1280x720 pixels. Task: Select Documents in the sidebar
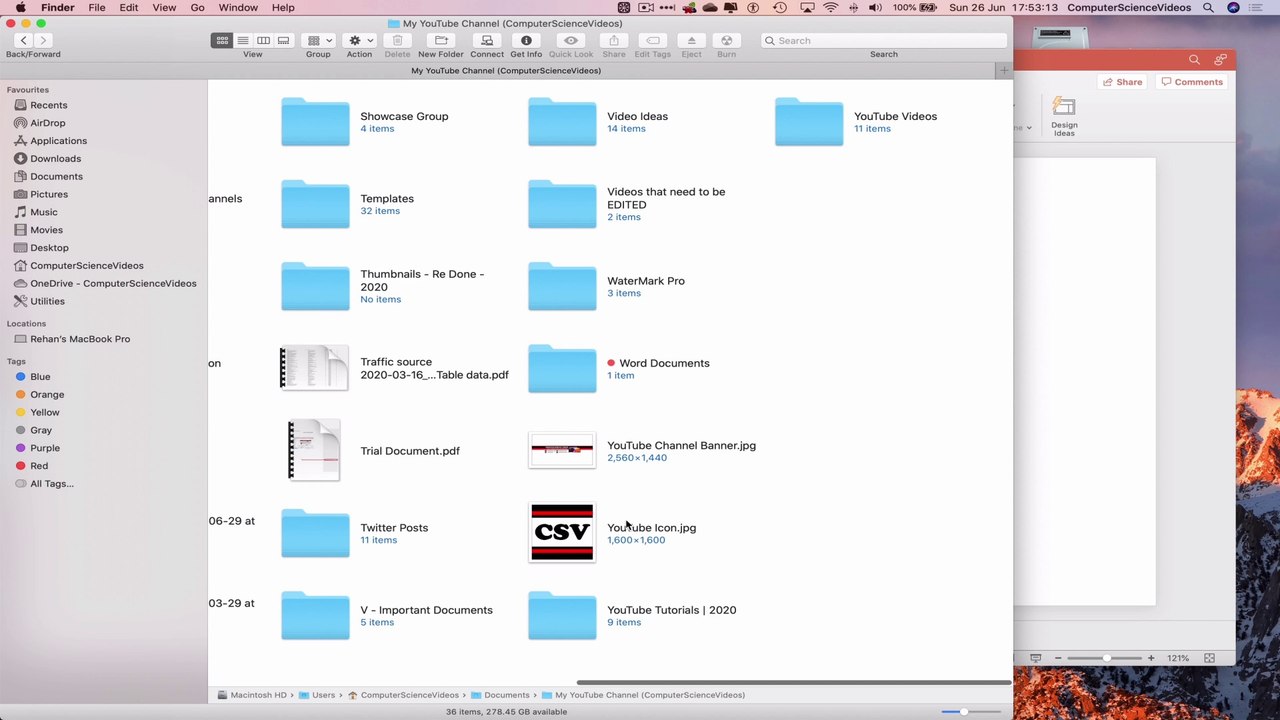pyautogui.click(x=56, y=176)
